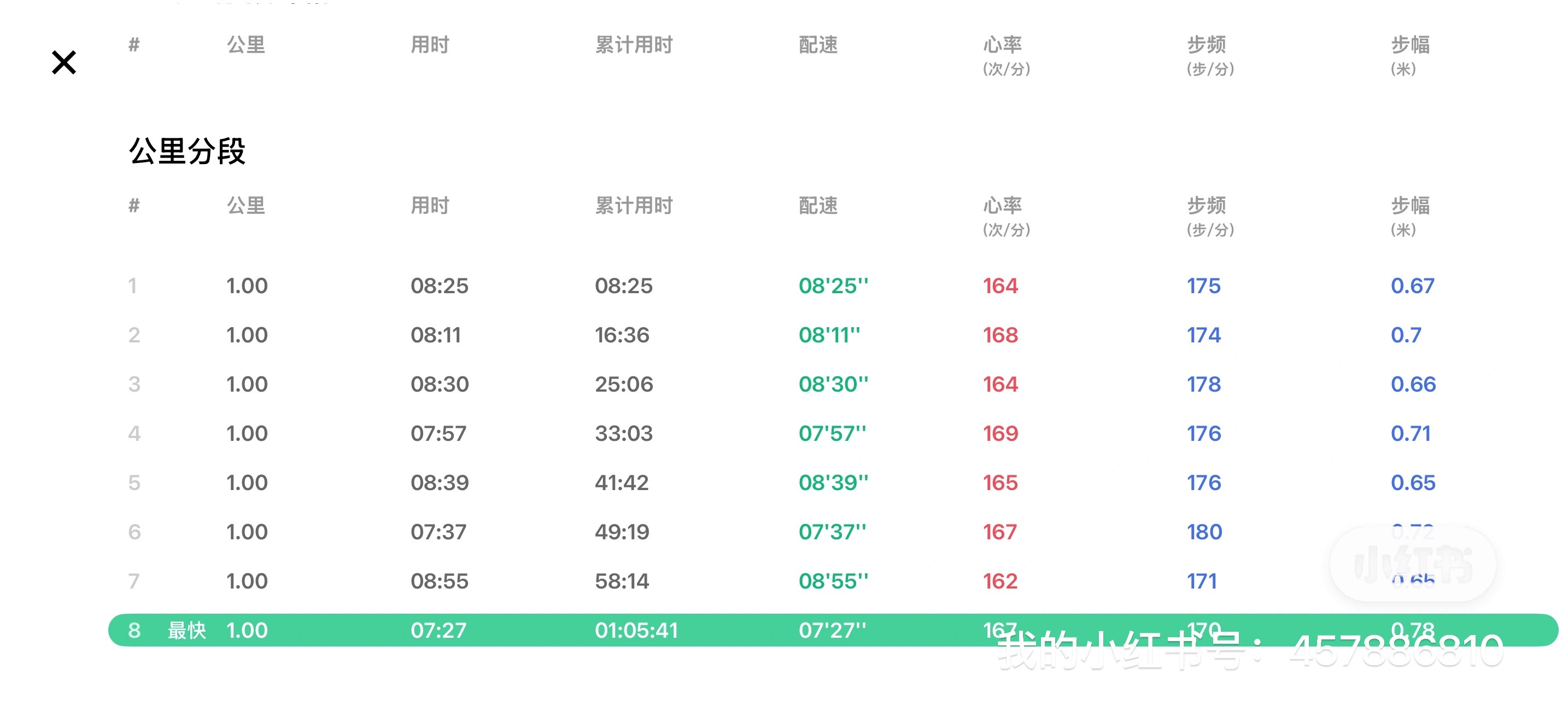Click the 用时 time column header
The height and width of the screenshot is (722, 1568).
coord(430,206)
